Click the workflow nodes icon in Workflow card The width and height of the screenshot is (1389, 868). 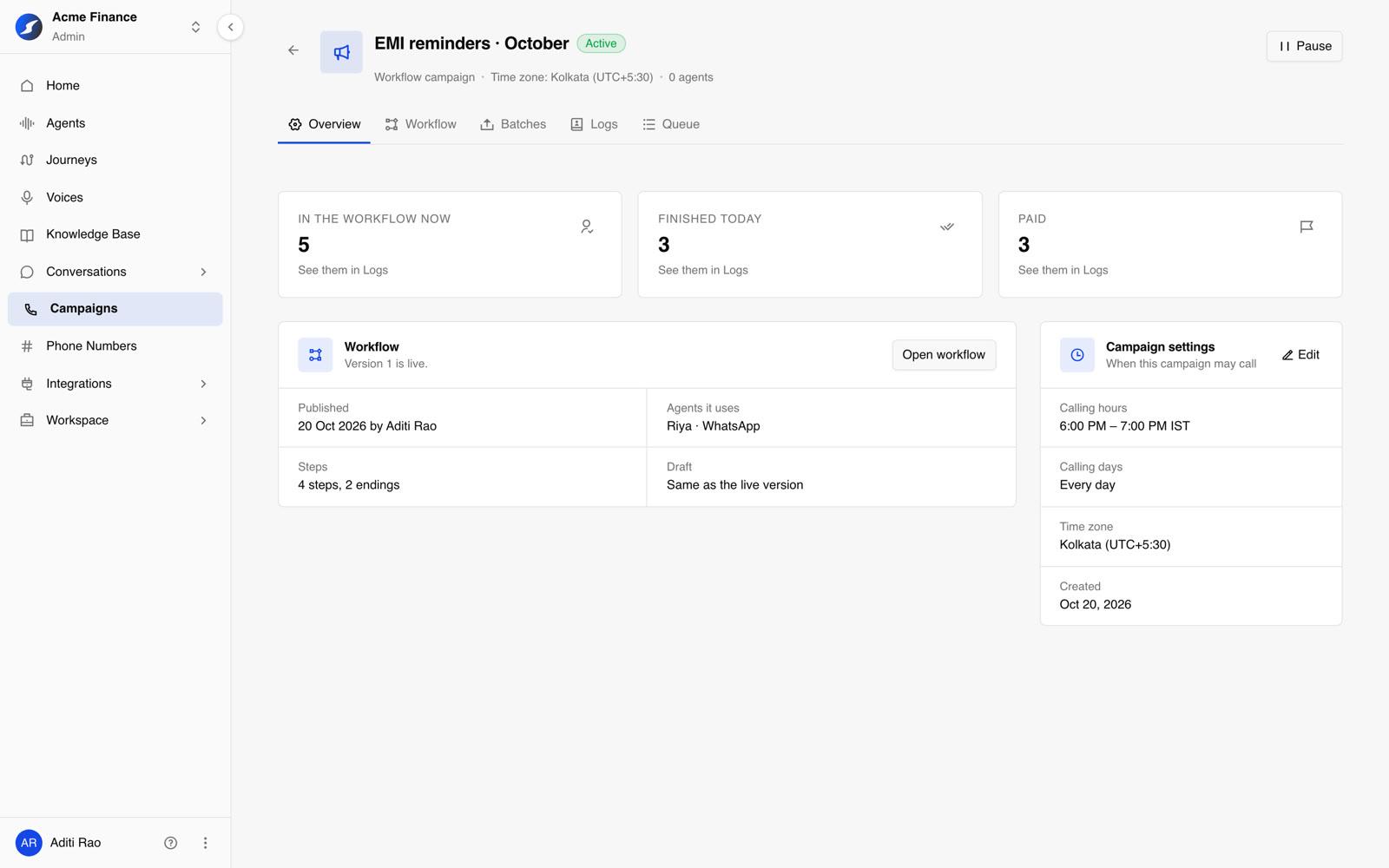pos(315,355)
